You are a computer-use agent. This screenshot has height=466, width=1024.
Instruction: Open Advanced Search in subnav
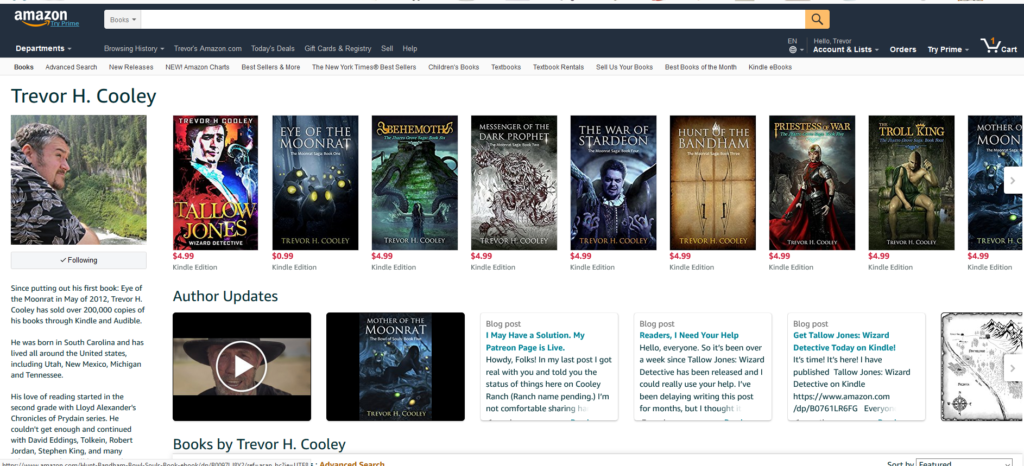click(71, 67)
